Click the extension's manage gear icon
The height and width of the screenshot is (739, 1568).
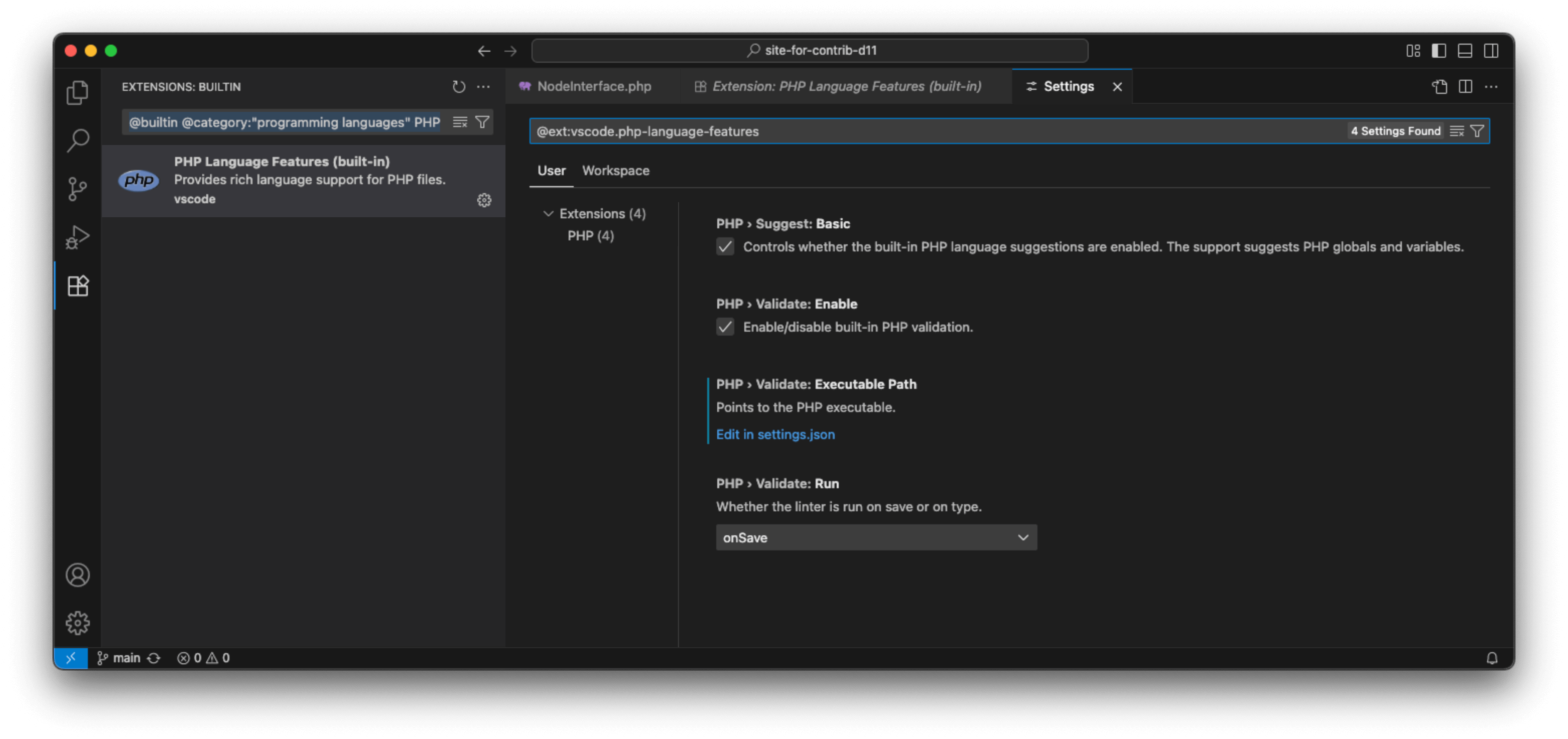click(484, 200)
